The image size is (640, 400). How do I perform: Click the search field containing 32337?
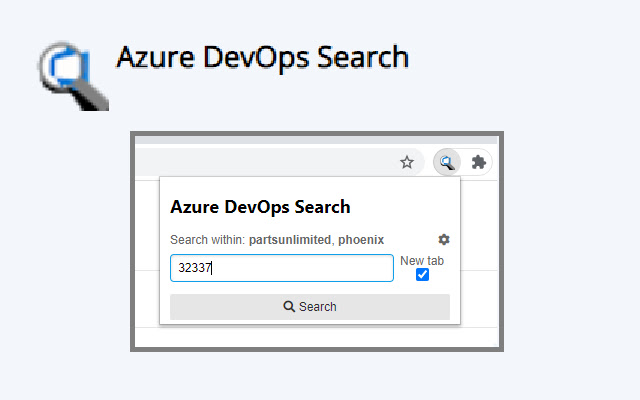click(281, 268)
